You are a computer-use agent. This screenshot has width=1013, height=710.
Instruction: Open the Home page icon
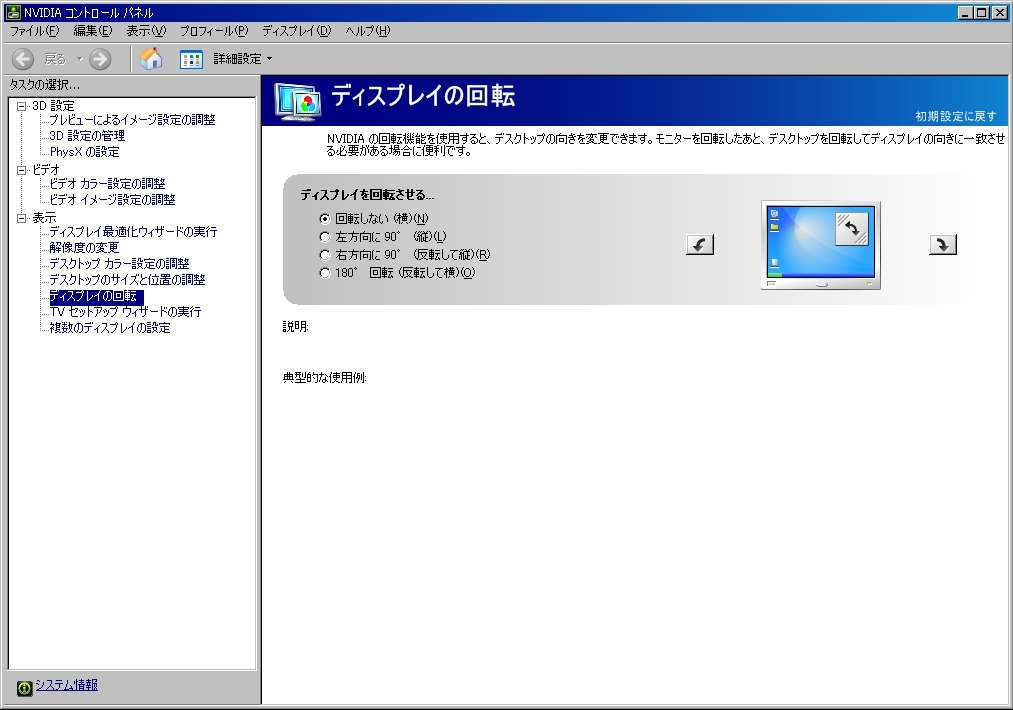[x=151, y=59]
